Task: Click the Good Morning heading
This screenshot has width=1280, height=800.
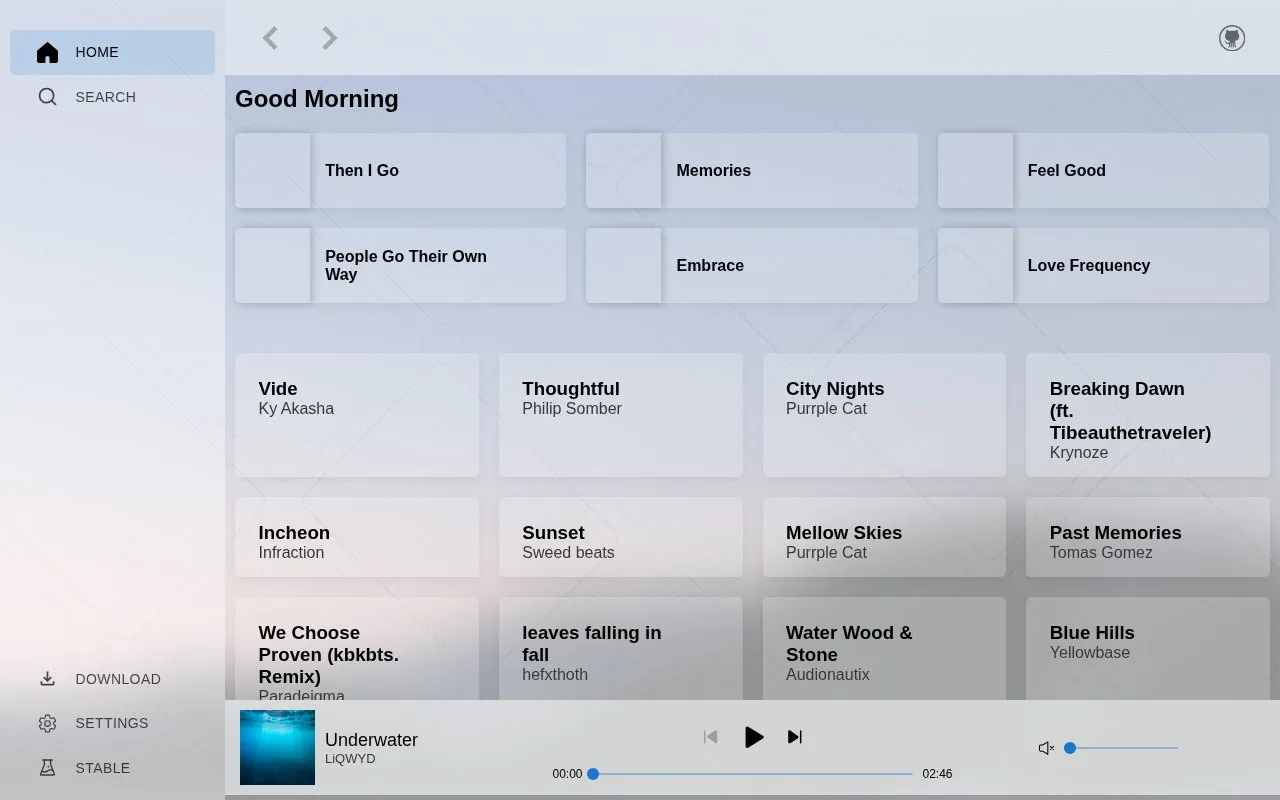Action: coord(317,99)
